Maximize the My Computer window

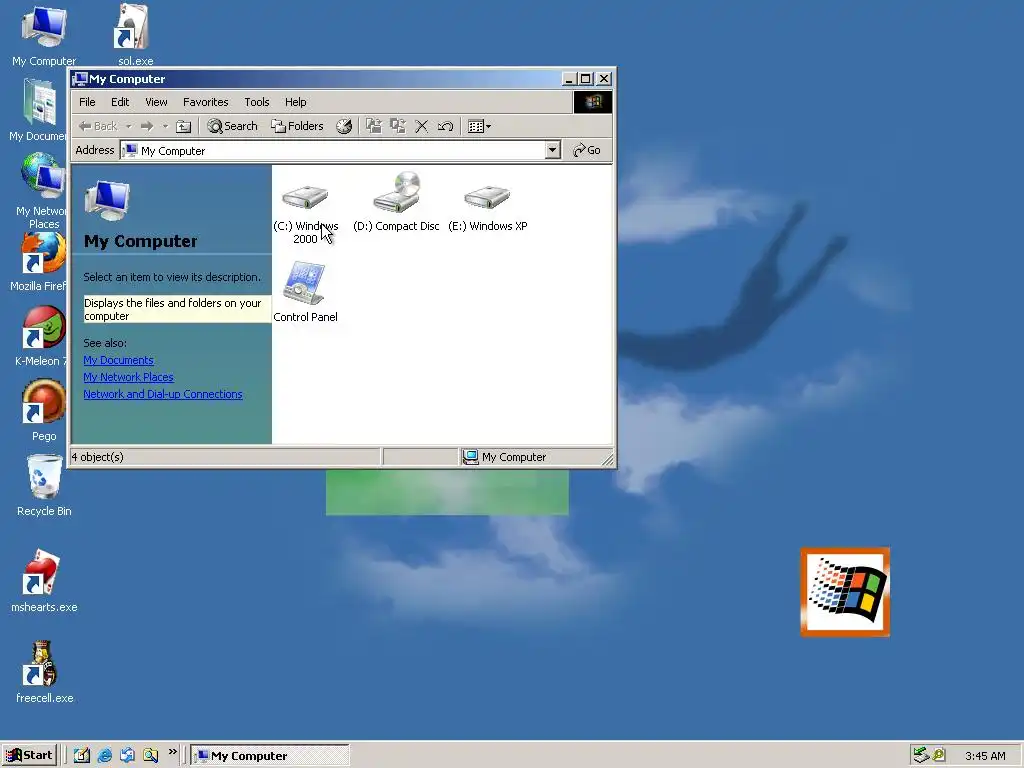click(x=586, y=79)
